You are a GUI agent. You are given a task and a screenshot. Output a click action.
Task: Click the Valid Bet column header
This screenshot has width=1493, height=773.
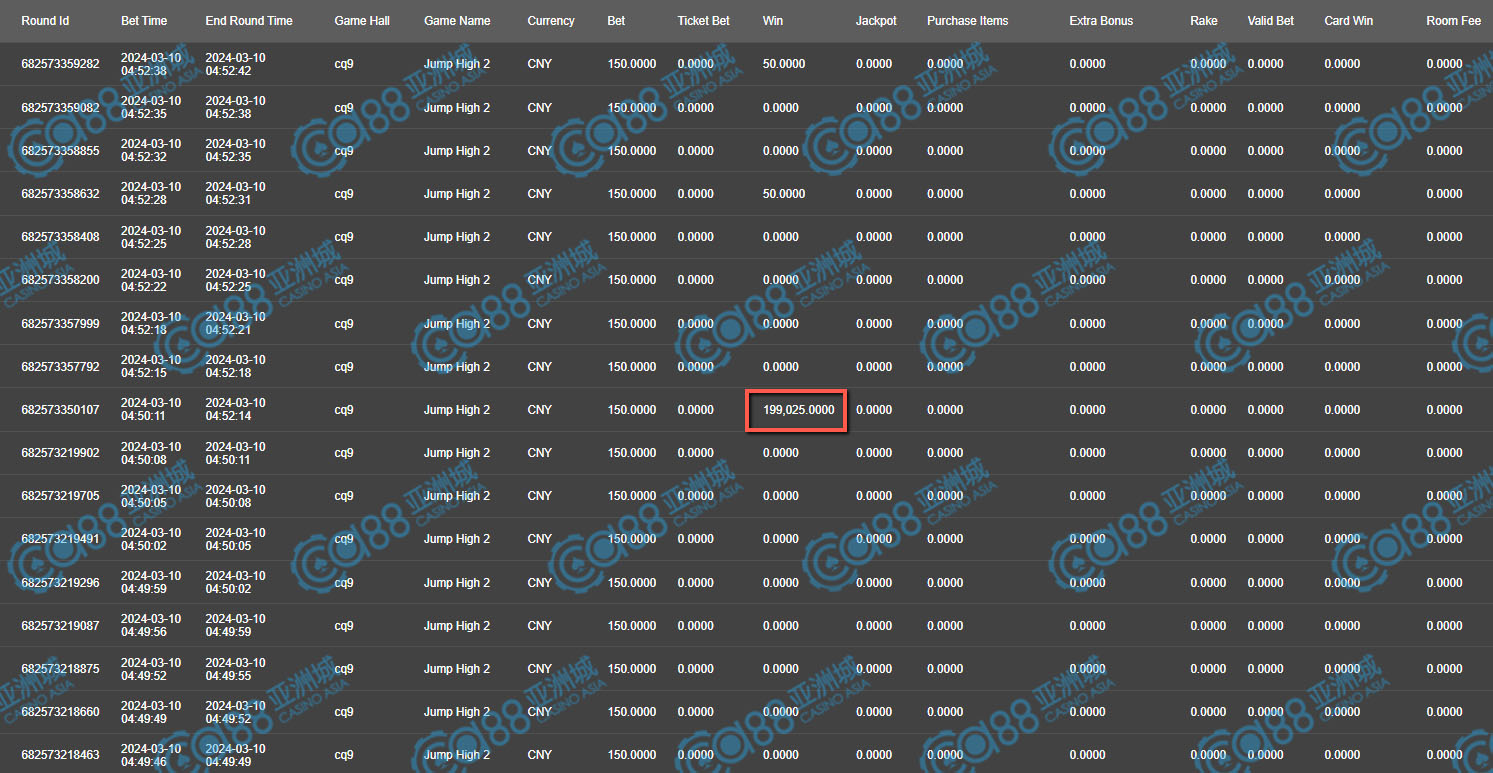[x=1271, y=21]
